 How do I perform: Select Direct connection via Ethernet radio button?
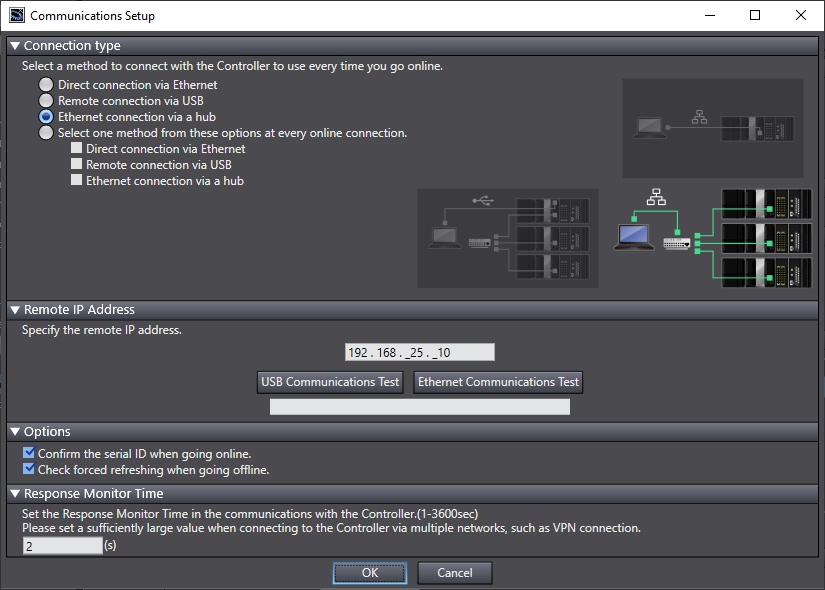[x=46, y=86]
